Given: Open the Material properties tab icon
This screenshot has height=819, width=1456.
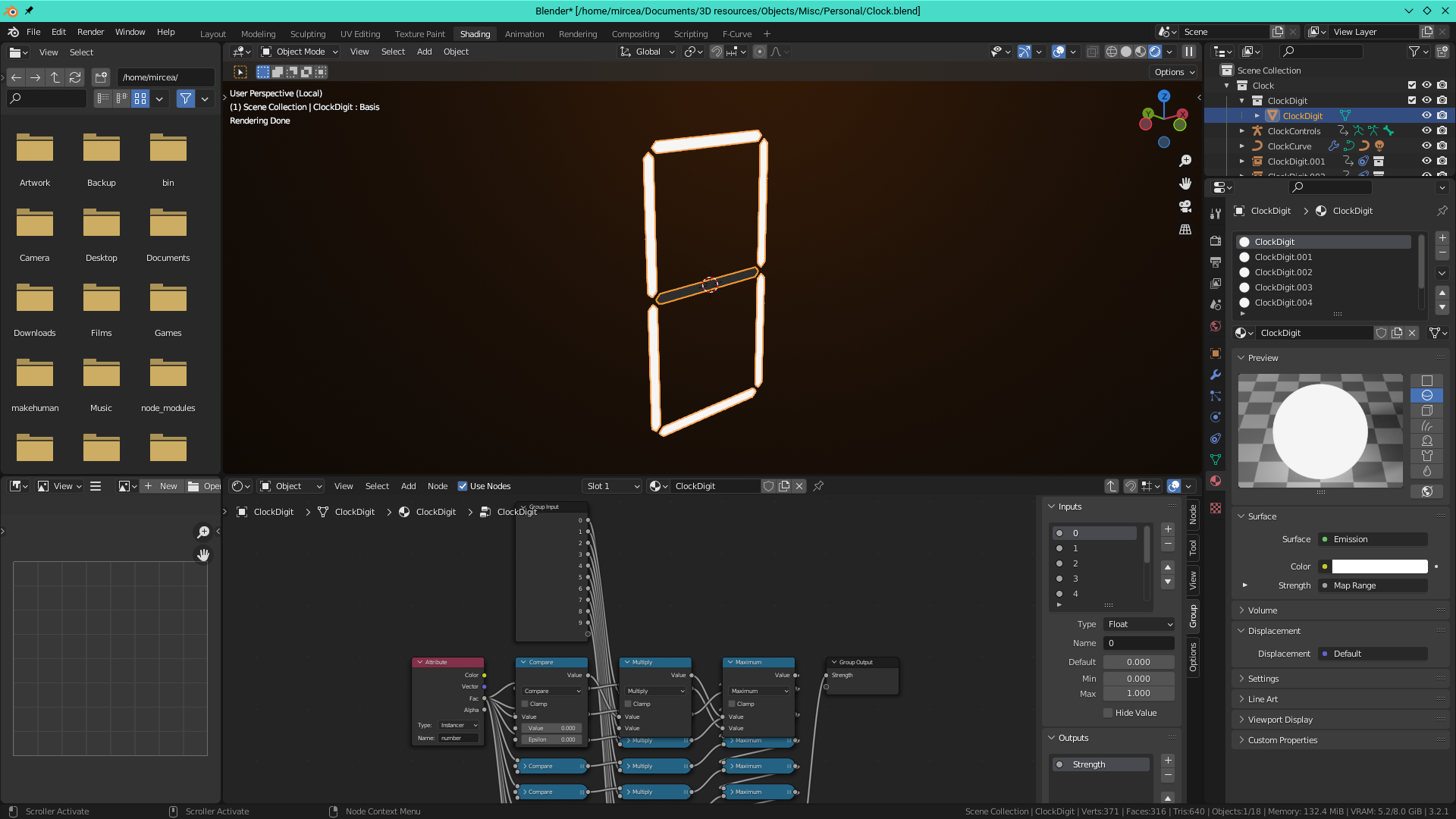Looking at the screenshot, I should click(1216, 481).
